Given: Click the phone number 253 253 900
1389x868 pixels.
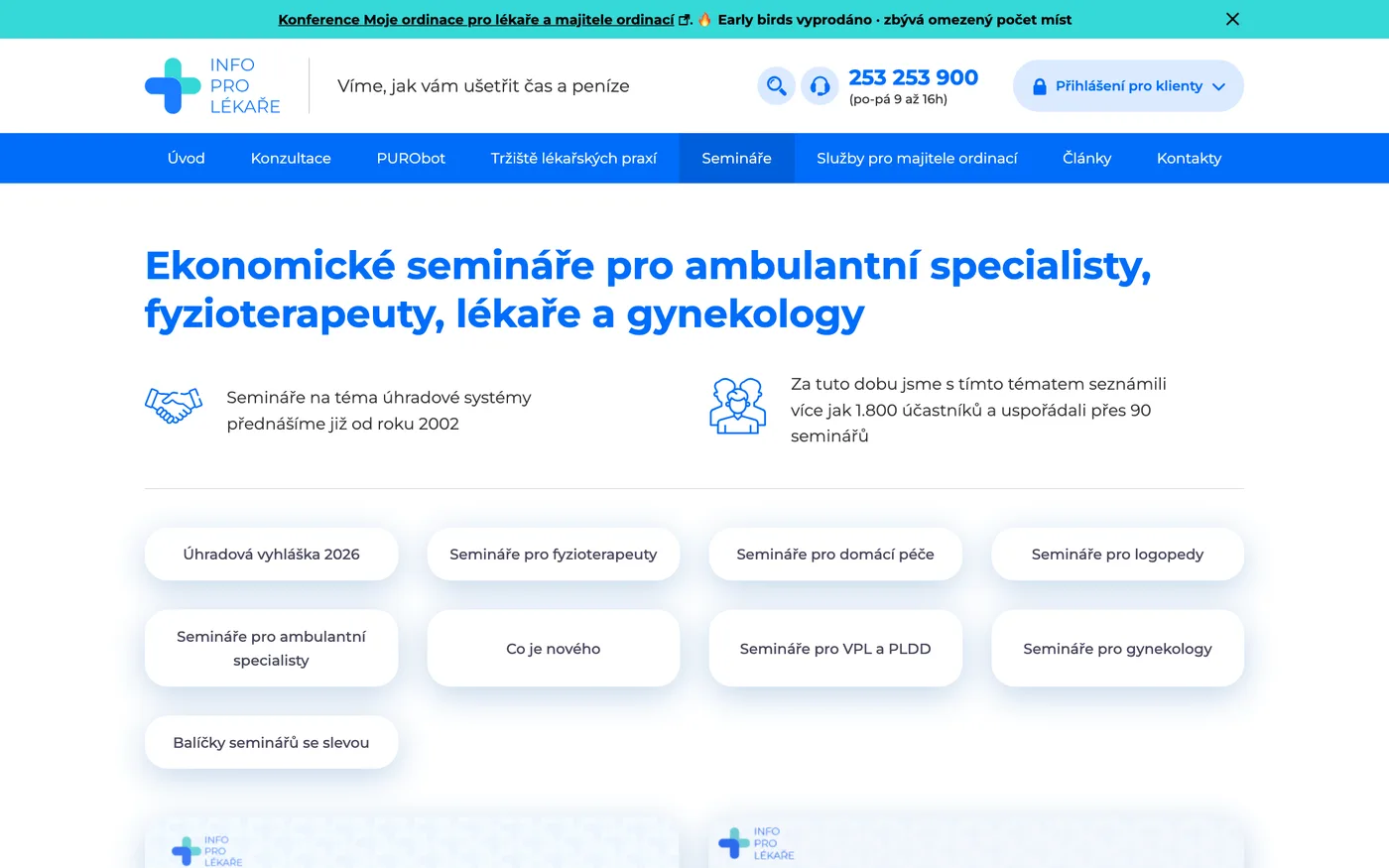Looking at the screenshot, I should tap(913, 77).
